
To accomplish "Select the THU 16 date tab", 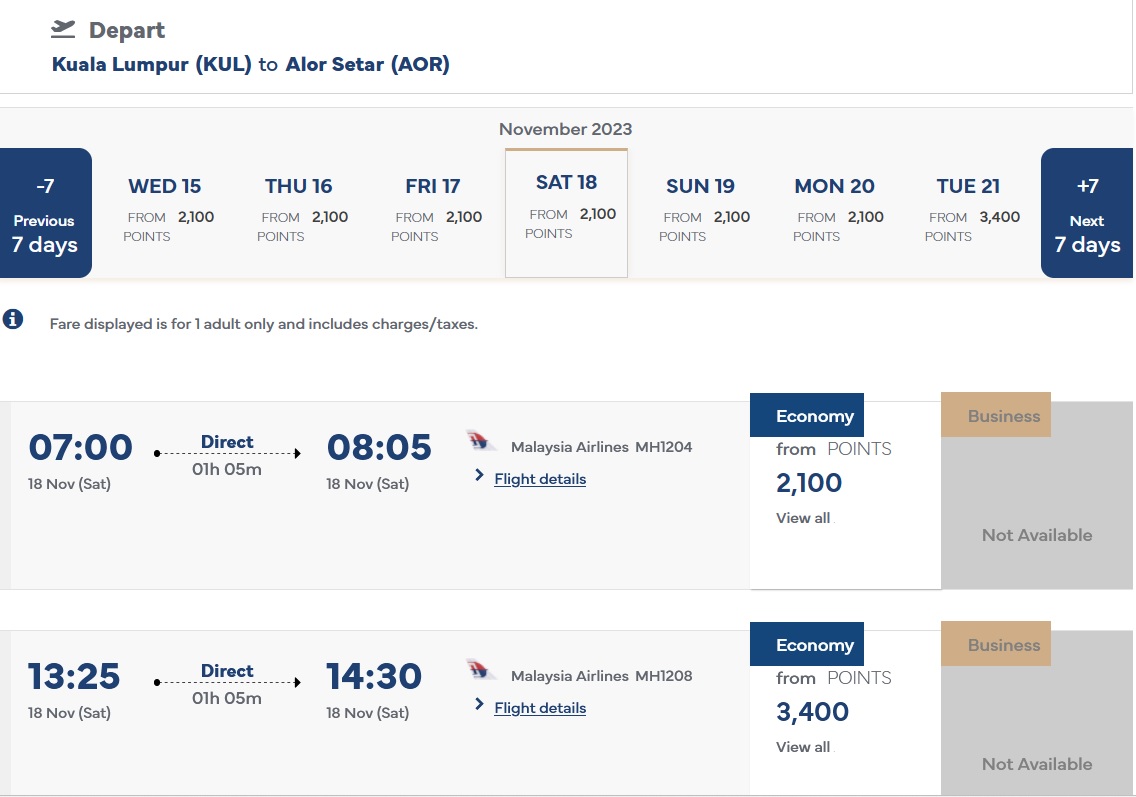I will pyautogui.click(x=298, y=210).
